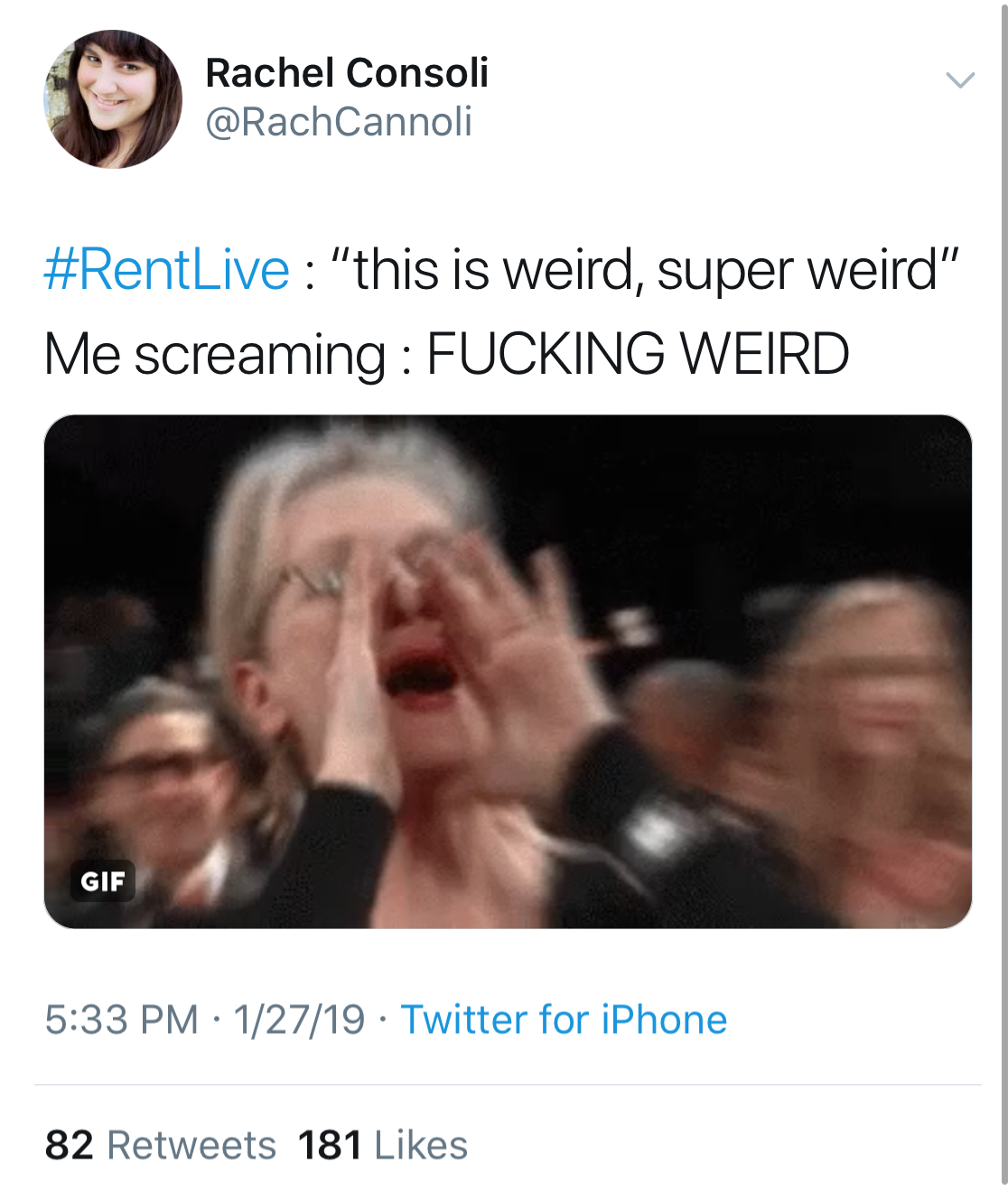This screenshot has height=1200, width=1008.
Task: Expand the tweet options chevron menu
Action: pyautogui.click(x=960, y=79)
